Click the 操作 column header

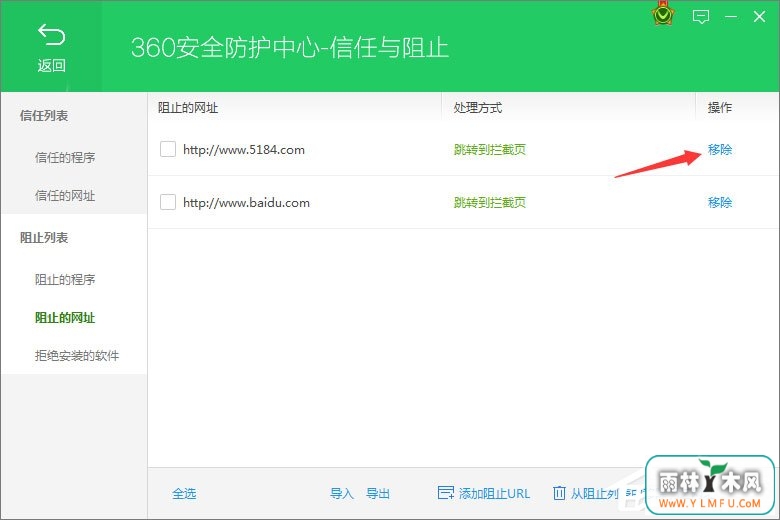tap(720, 107)
